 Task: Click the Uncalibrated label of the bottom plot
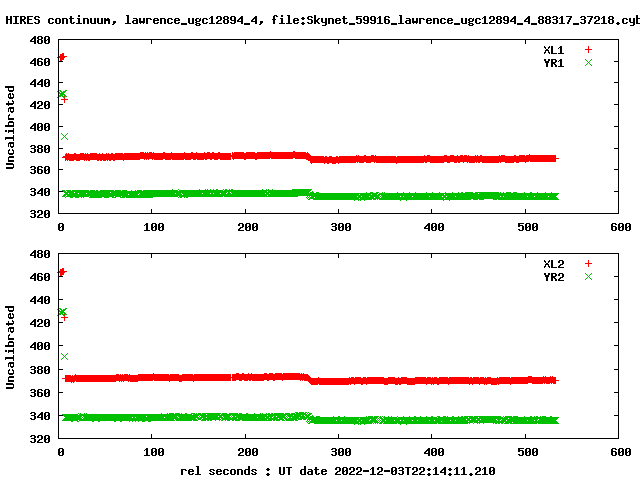(x=10, y=347)
